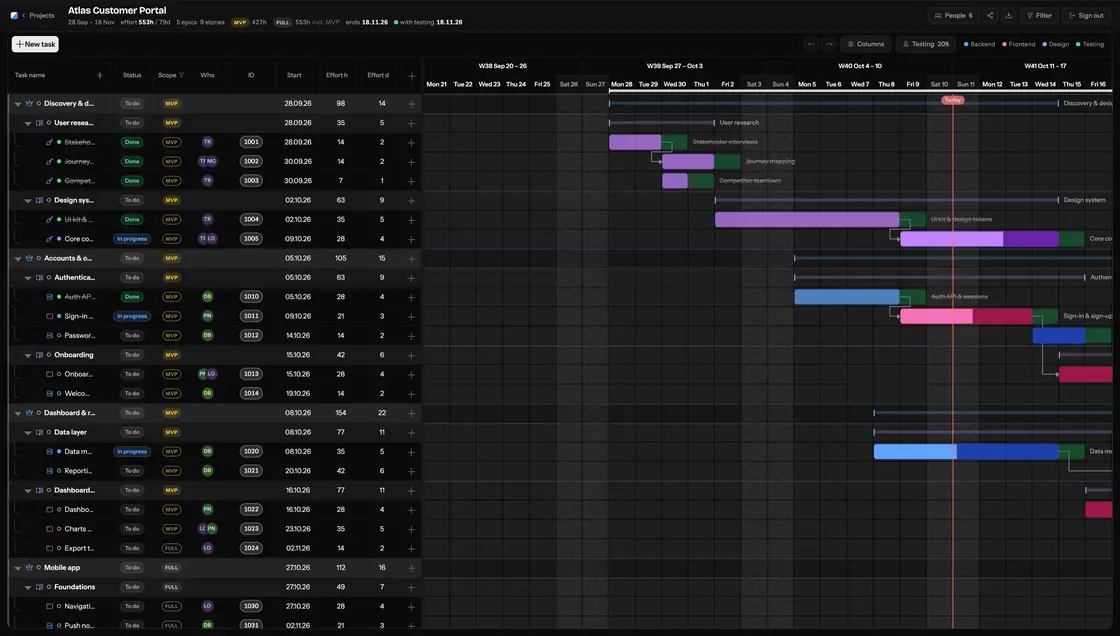The height and width of the screenshot is (636, 1120).
Task: Click the add column plus in header
Action: click(x=411, y=76)
